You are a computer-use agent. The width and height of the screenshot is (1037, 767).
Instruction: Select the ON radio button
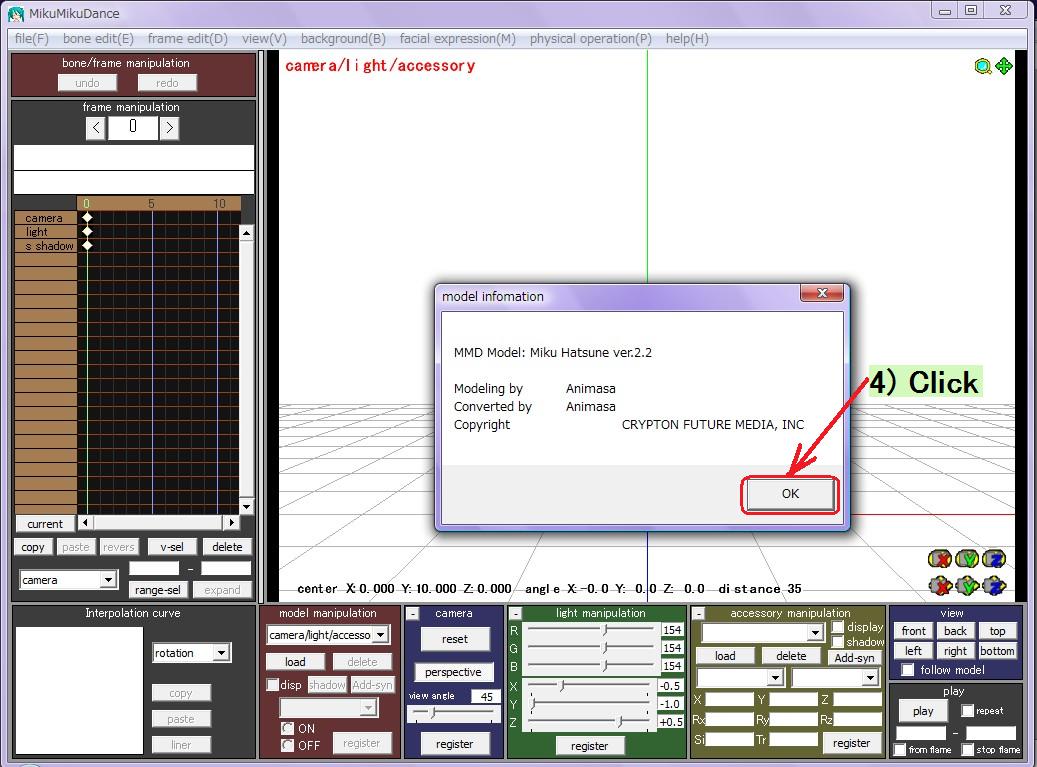pos(287,728)
